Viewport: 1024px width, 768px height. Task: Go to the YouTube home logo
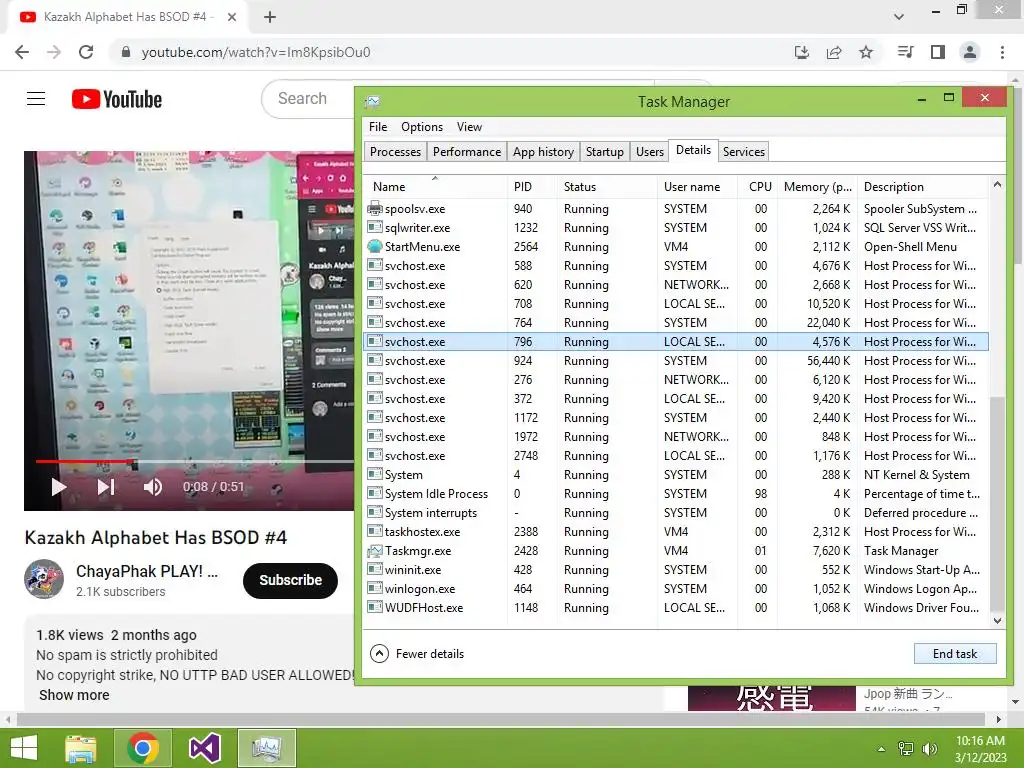(x=117, y=99)
